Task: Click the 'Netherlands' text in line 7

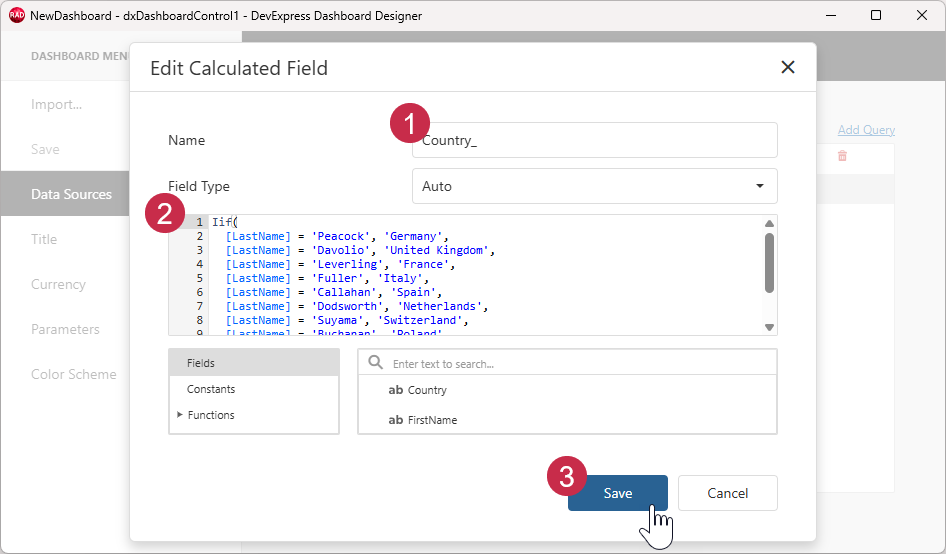Action: [x=439, y=306]
